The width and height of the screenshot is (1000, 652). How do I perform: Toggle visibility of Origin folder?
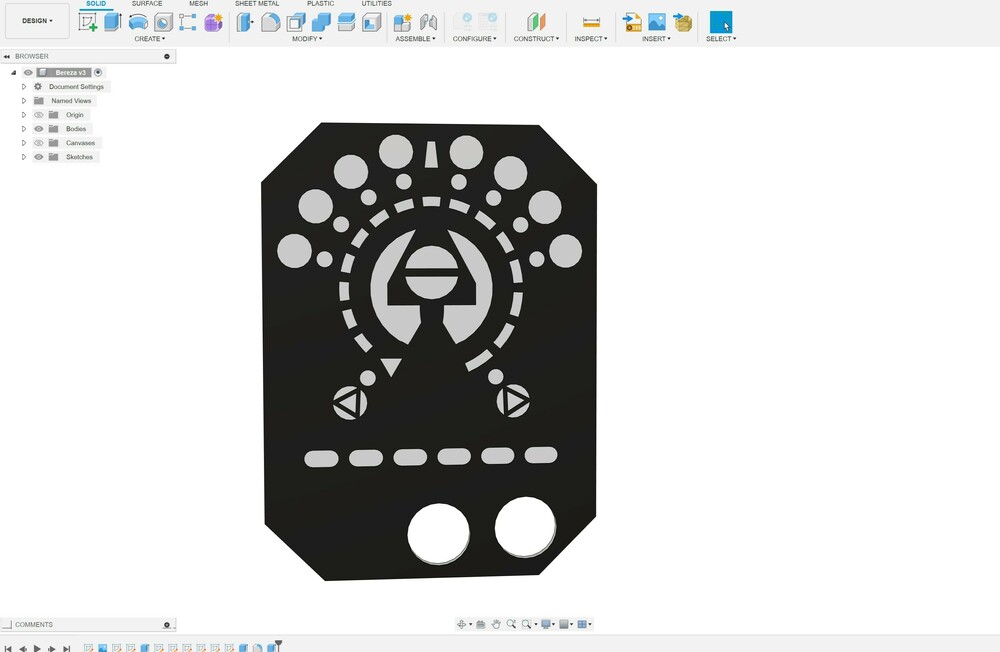pyautogui.click(x=39, y=115)
